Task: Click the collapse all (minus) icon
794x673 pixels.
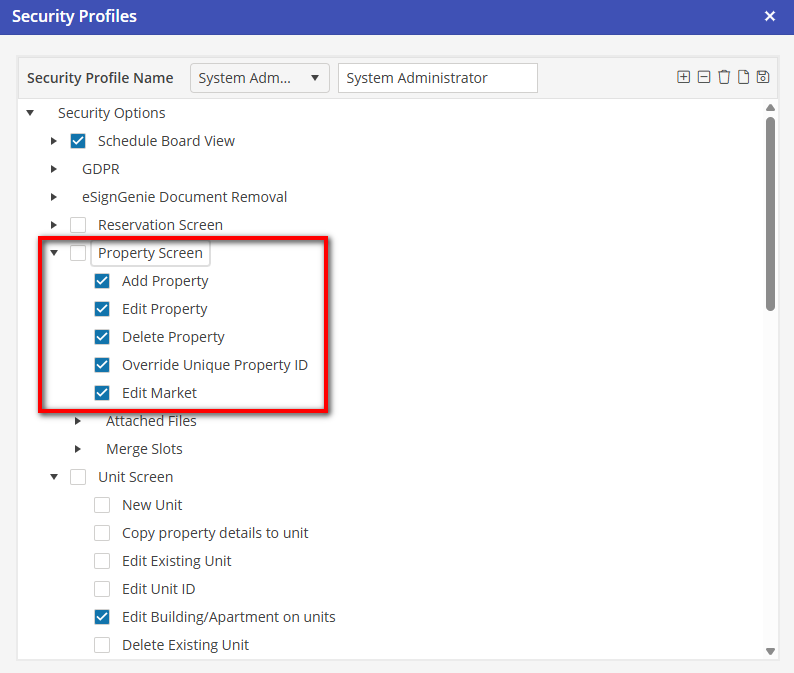Action: pyautogui.click(x=703, y=77)
